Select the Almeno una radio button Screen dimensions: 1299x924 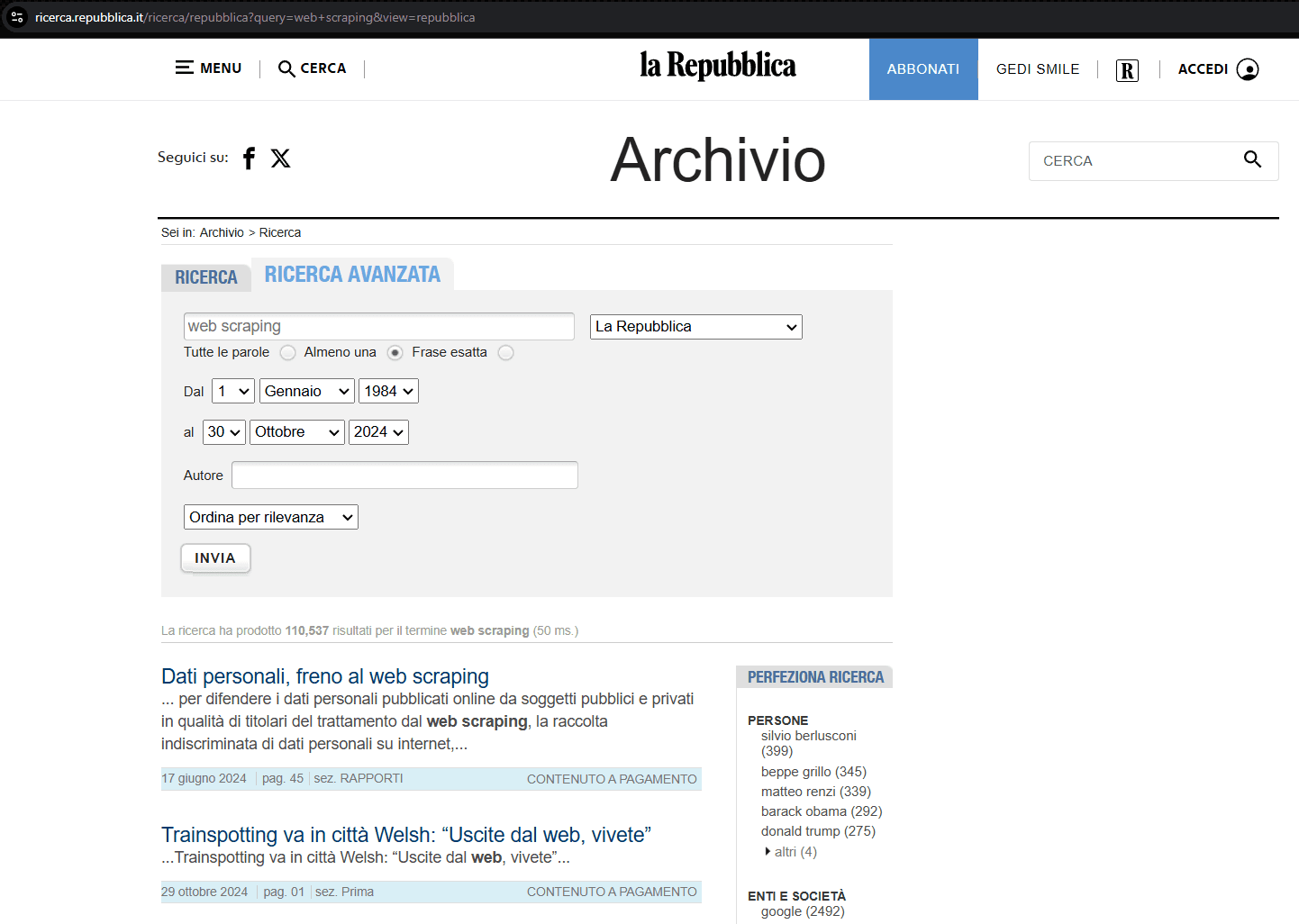coord(395,353)
